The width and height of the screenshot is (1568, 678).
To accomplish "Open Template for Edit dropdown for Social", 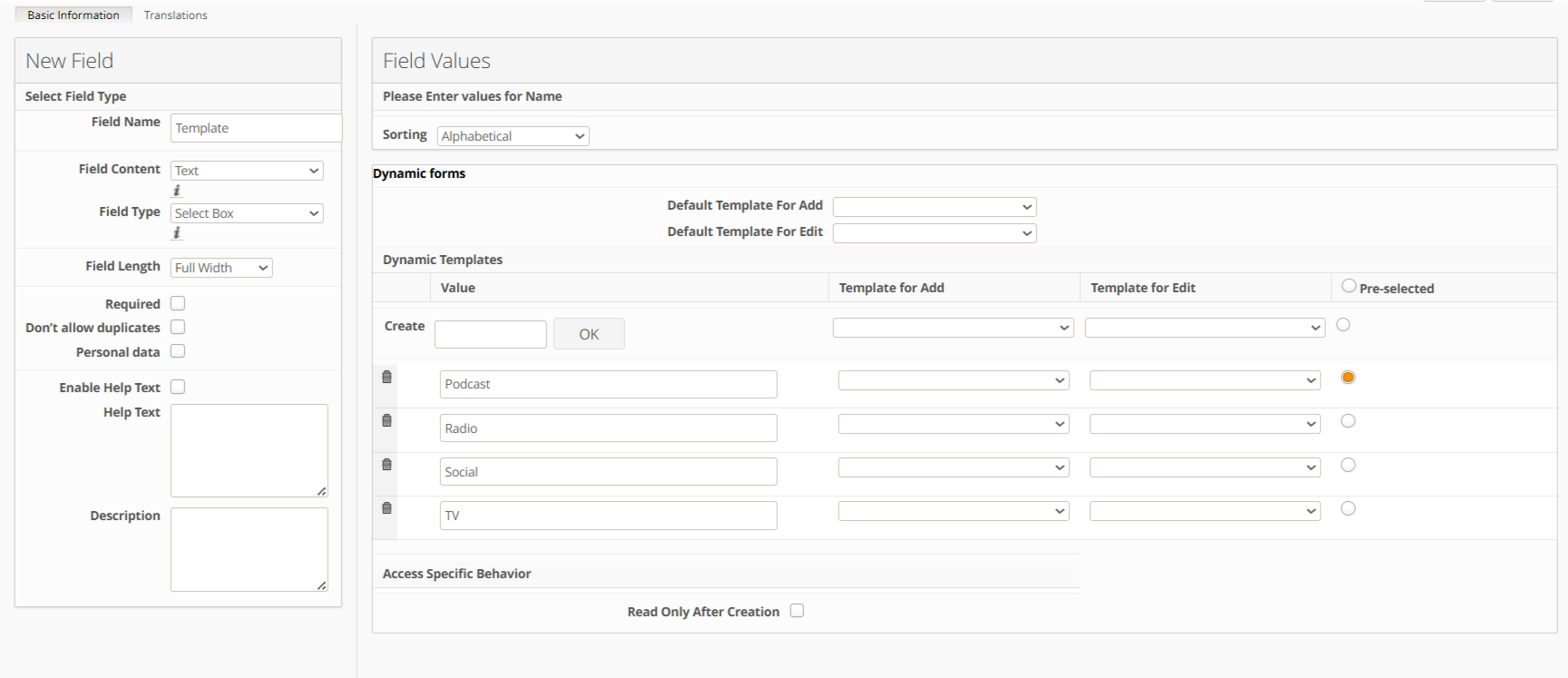I will click(1205, 467).
